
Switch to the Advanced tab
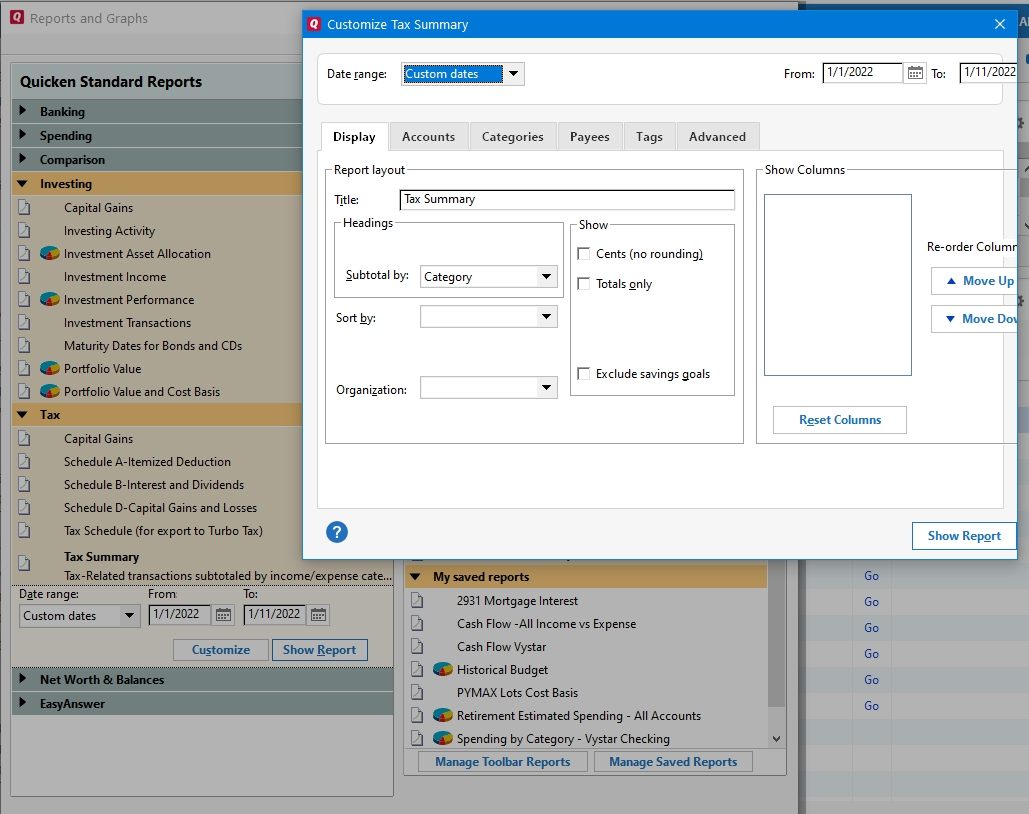(717, 137)
